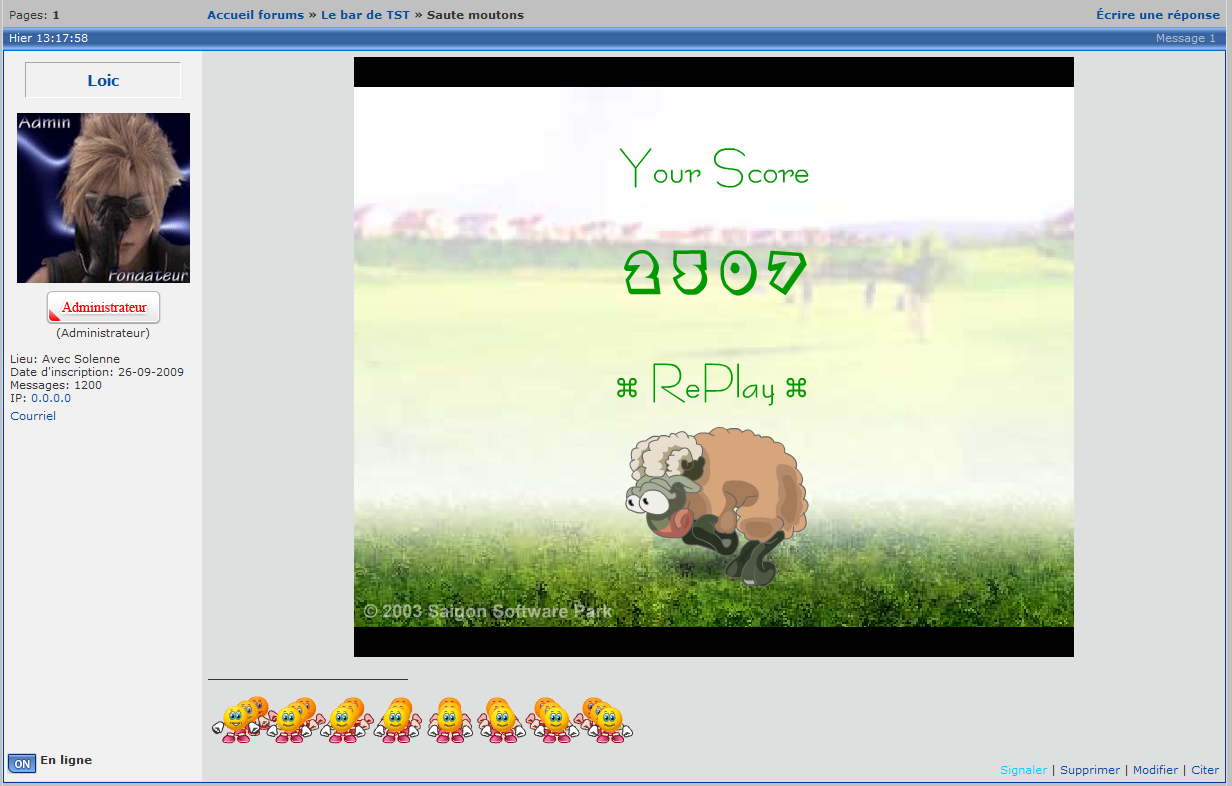1232x786 pixels.
Task: Quote the post with Citer
Action: 1205,770
